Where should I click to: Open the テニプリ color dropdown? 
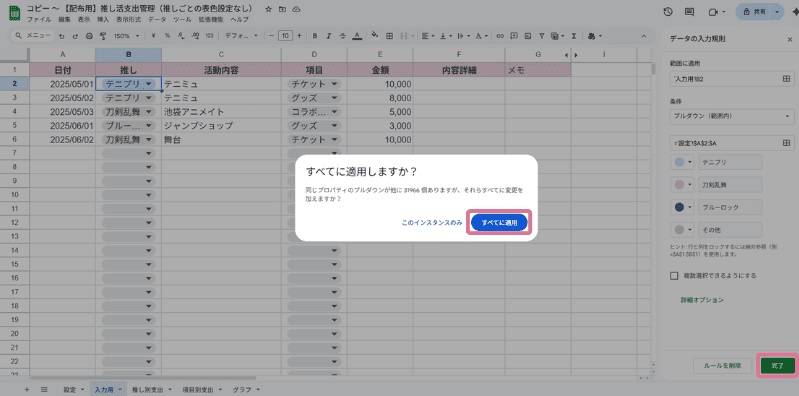[x=683, y=162]
